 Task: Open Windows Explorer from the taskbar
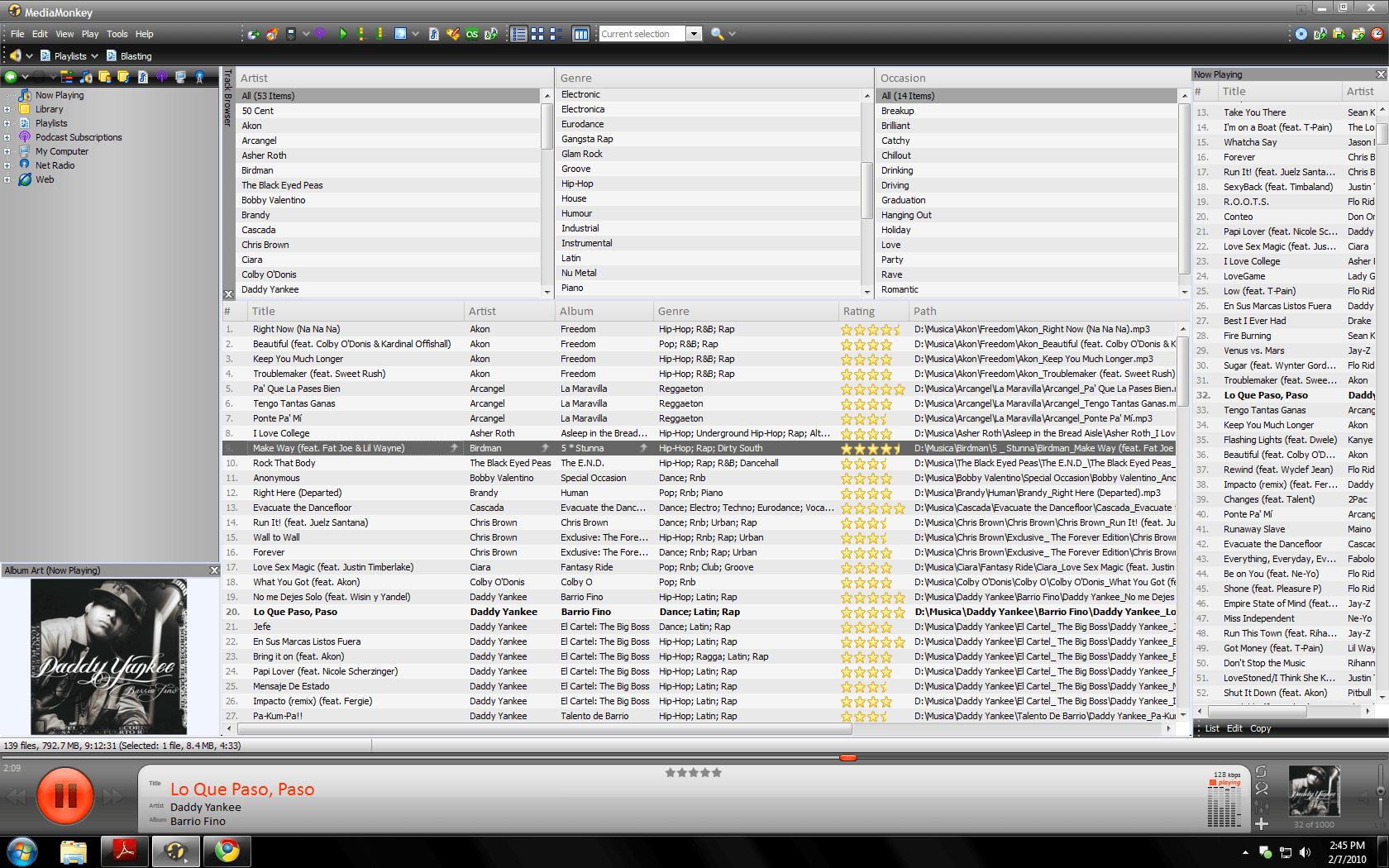point(74,851)
